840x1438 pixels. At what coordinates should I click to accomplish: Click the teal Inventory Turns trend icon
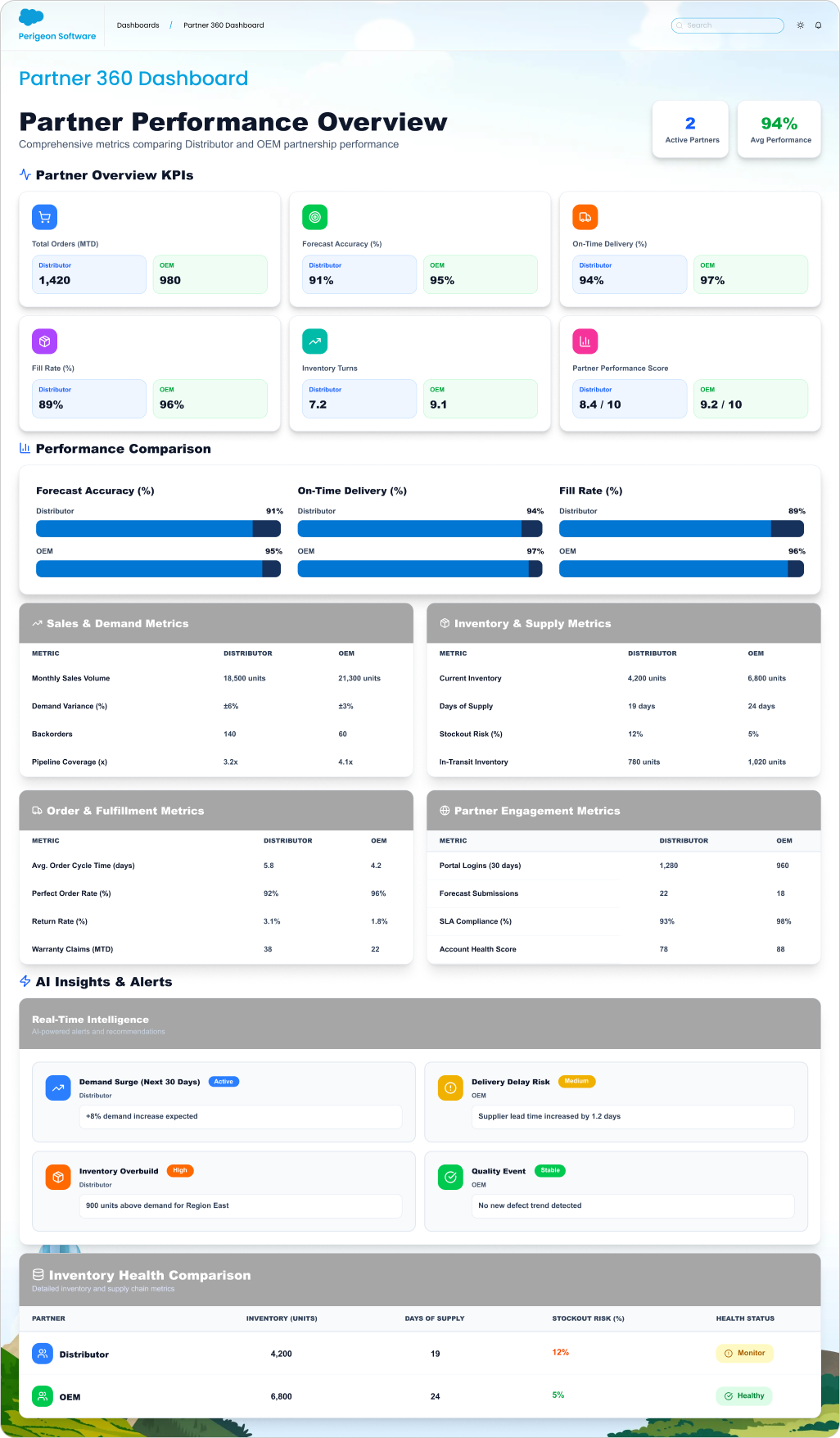coord(314,341)
